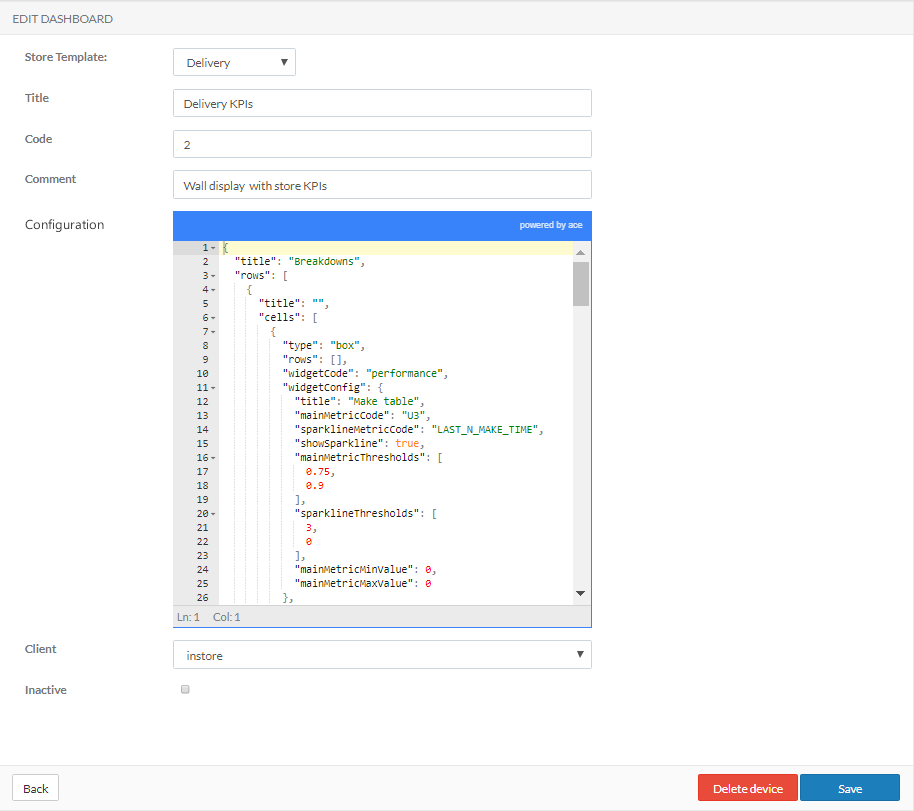The image size is (914, 811).
Task: Fold sparklineThresholds array at line 20
Action: pos(213,513)
